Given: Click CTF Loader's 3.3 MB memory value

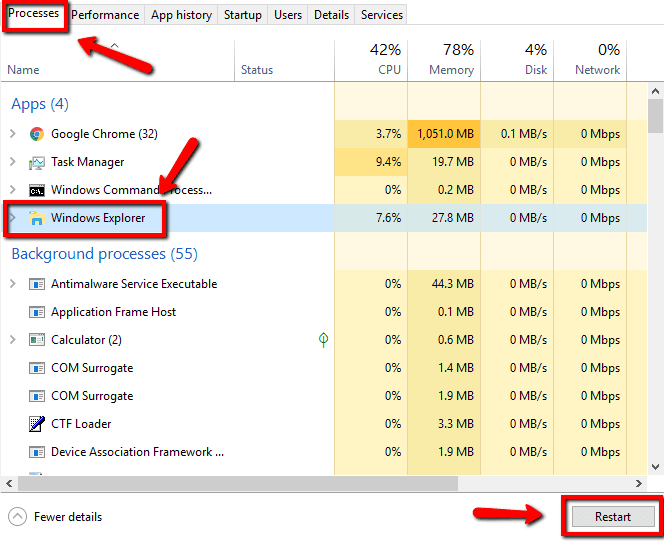Looking at the screenshot, I should coord(456,423).
